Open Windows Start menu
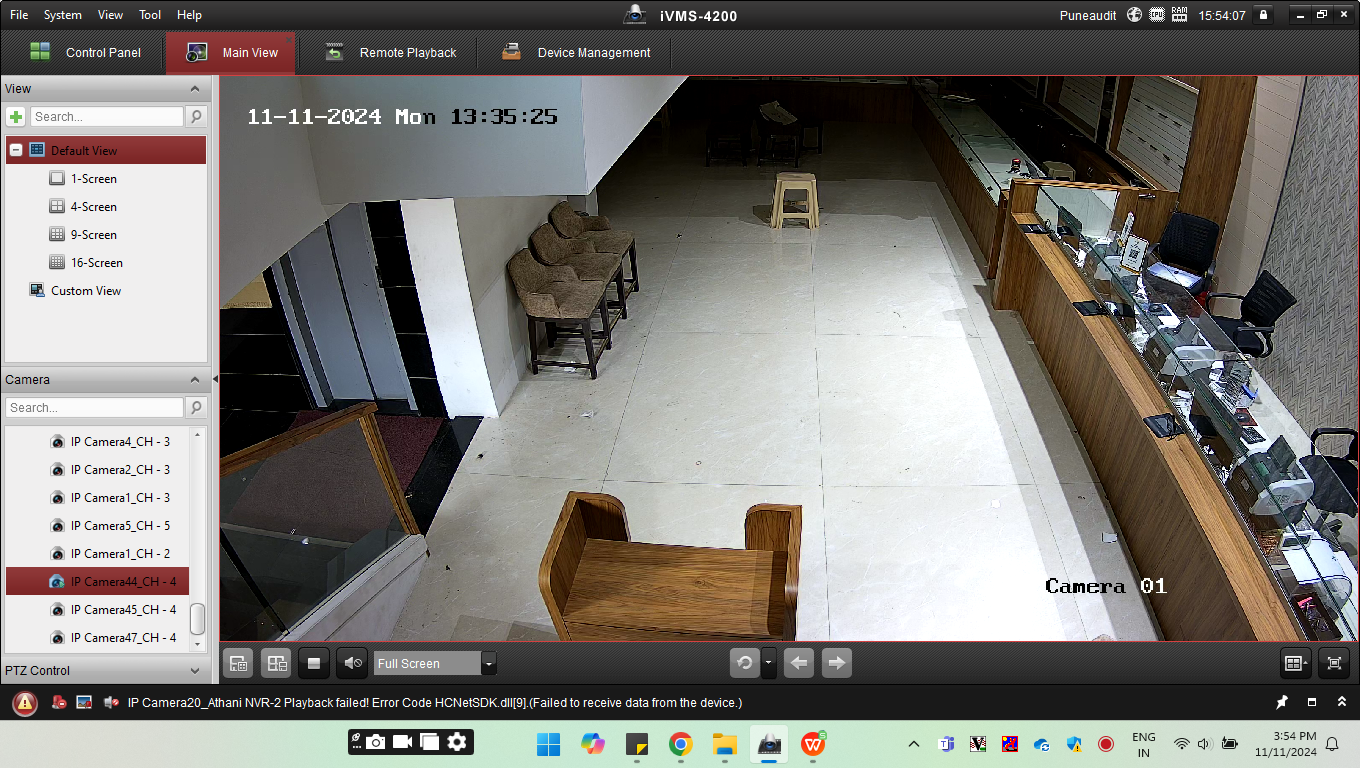Viewport: 1360px width, 768px height. [x=548, y=744]
